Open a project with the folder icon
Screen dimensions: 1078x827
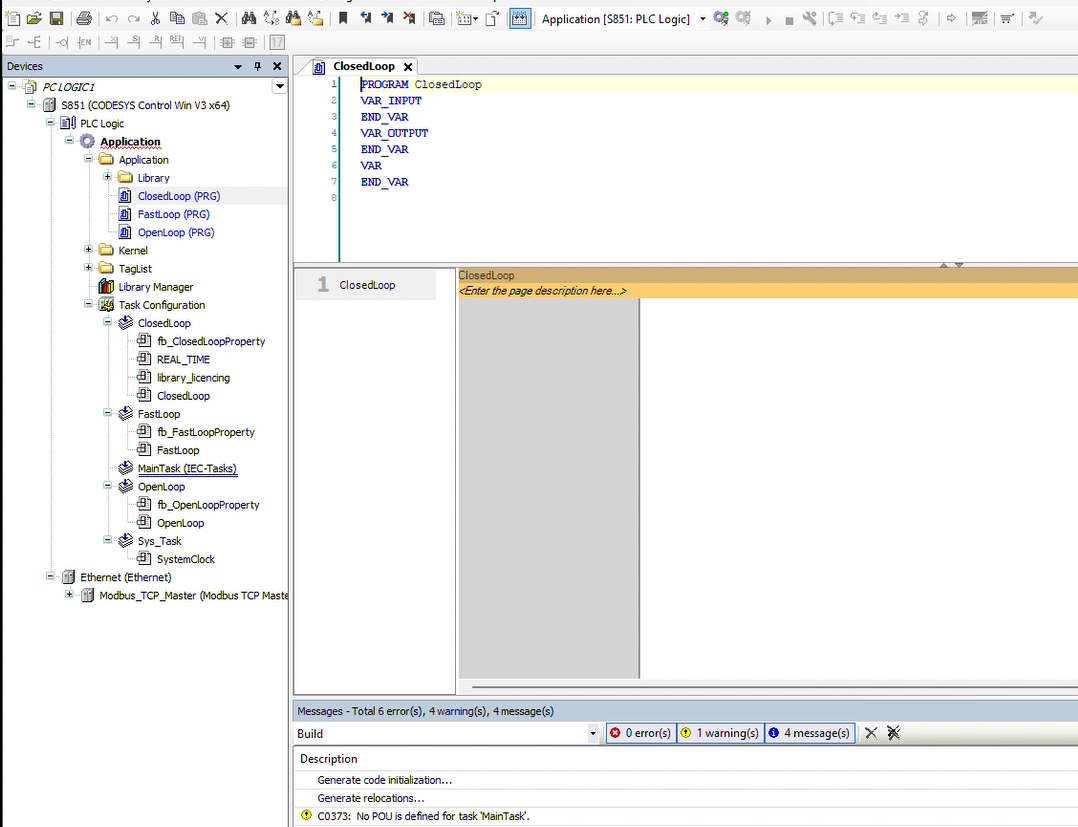pyautogui.click(x=34, y=19)
